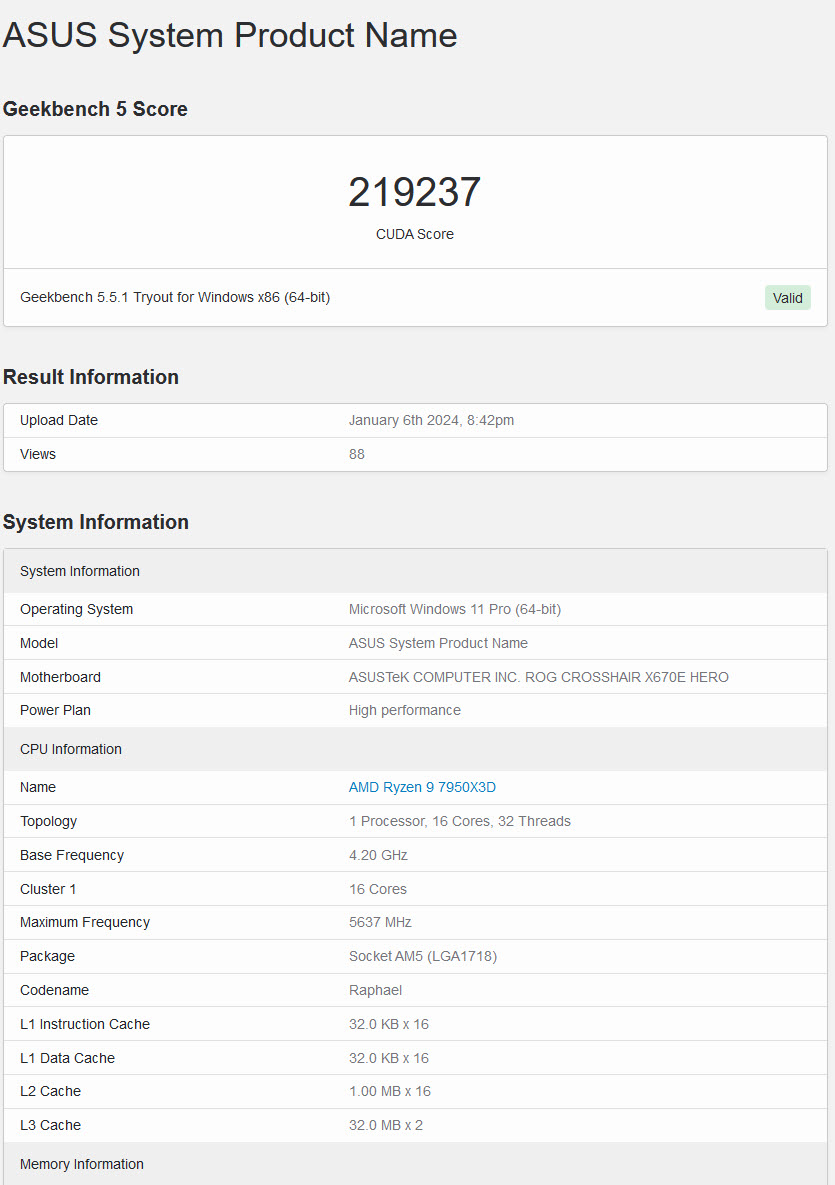Click the Memory Information header row
This screenshot has height=1185, width=835.
pyautogui.click(x=82, y=1164)
